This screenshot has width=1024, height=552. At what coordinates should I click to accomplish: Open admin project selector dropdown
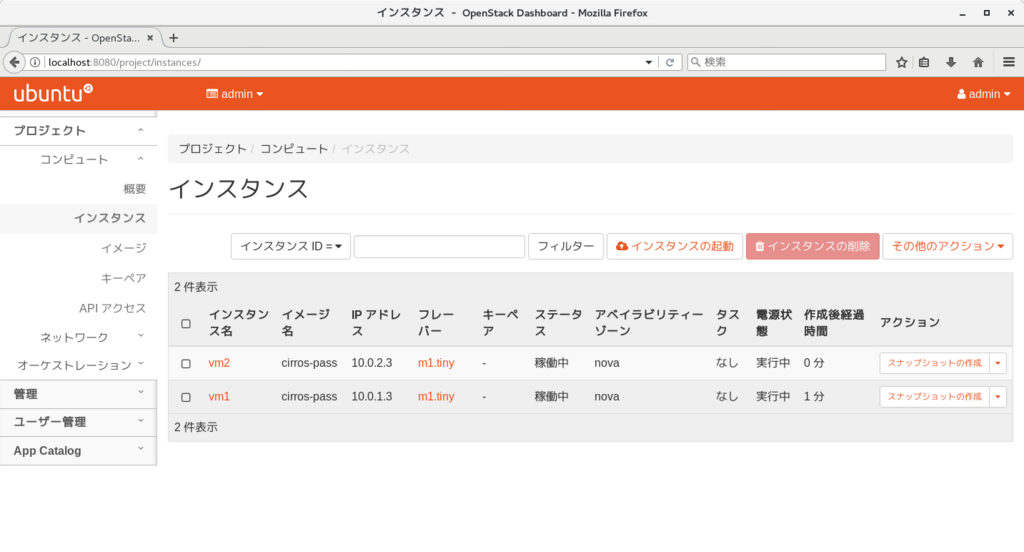click(234, 94)
